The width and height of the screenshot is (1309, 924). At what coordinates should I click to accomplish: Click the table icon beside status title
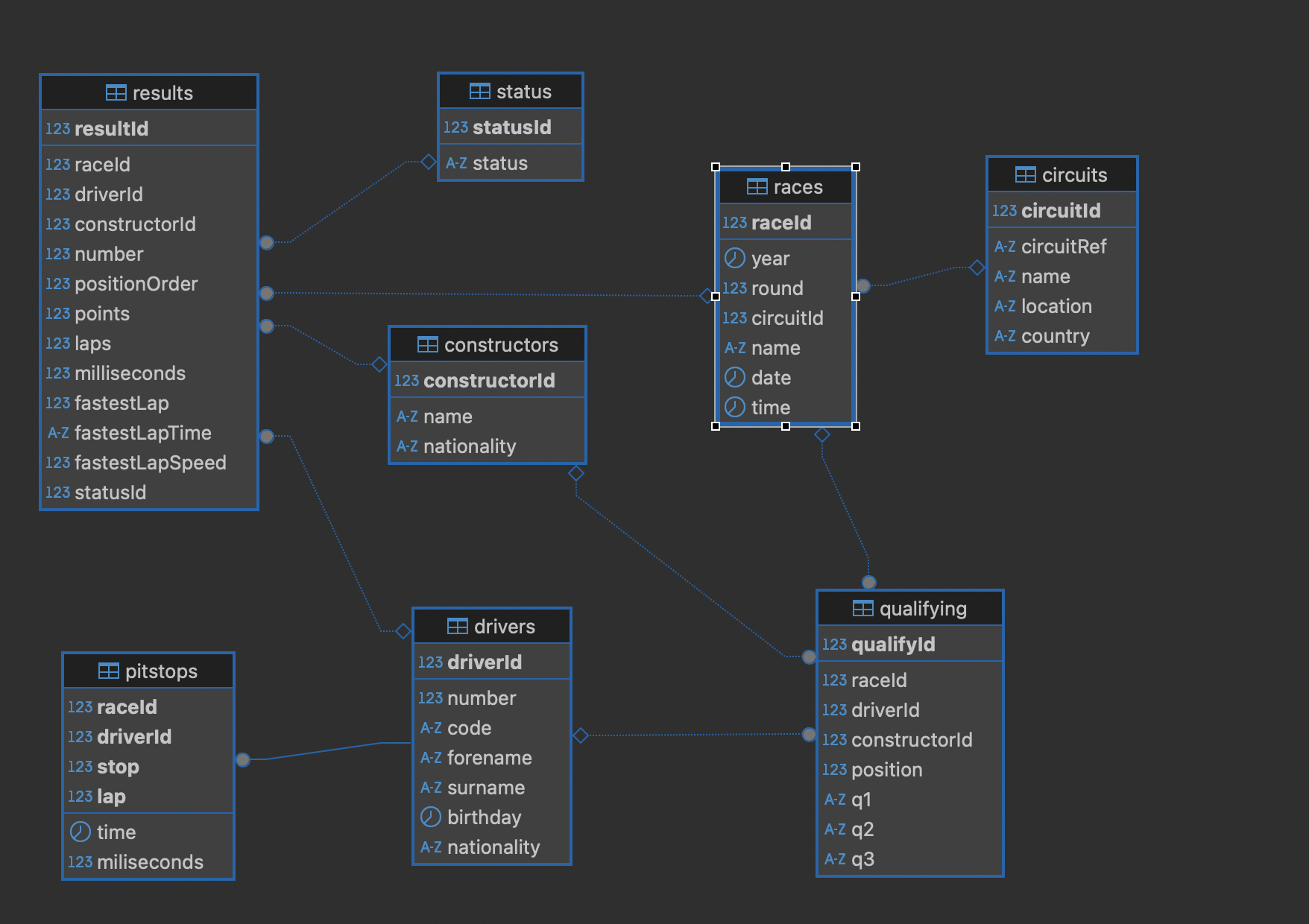[479, 91]
